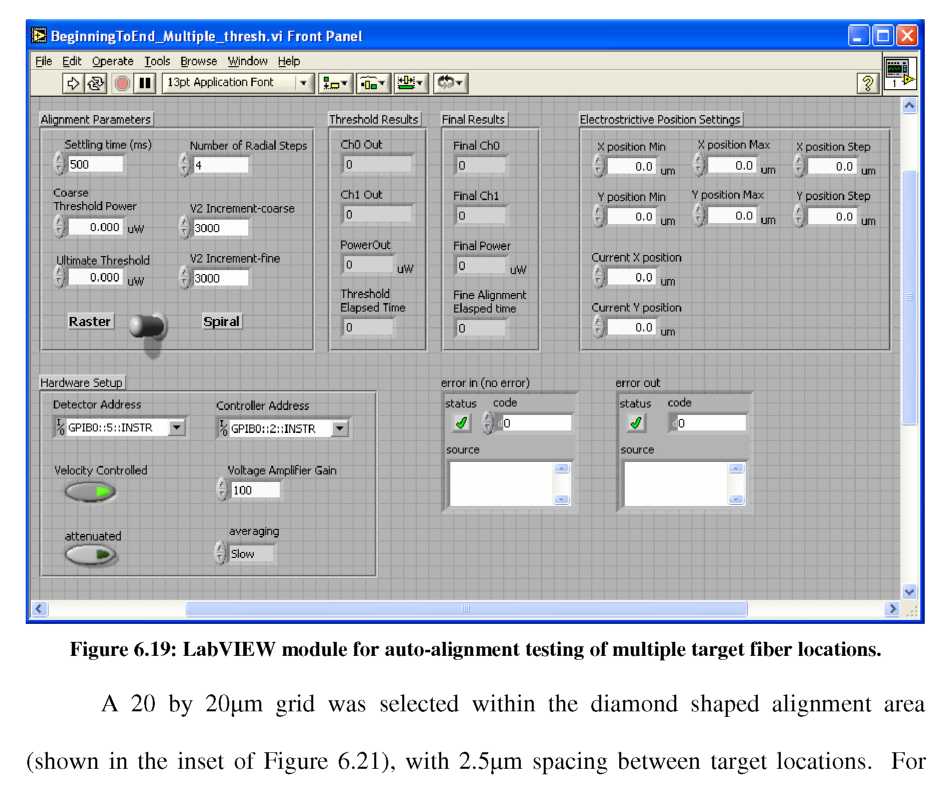Click the Threshold Elapsed Time indicator value

pos(368,327)
